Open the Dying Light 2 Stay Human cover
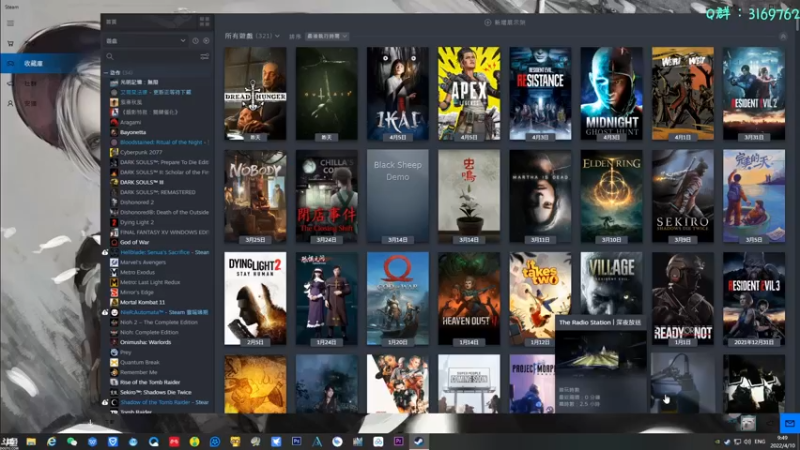Image resolution: width=800 pixels, height=450 pixels. coord(255,298)
